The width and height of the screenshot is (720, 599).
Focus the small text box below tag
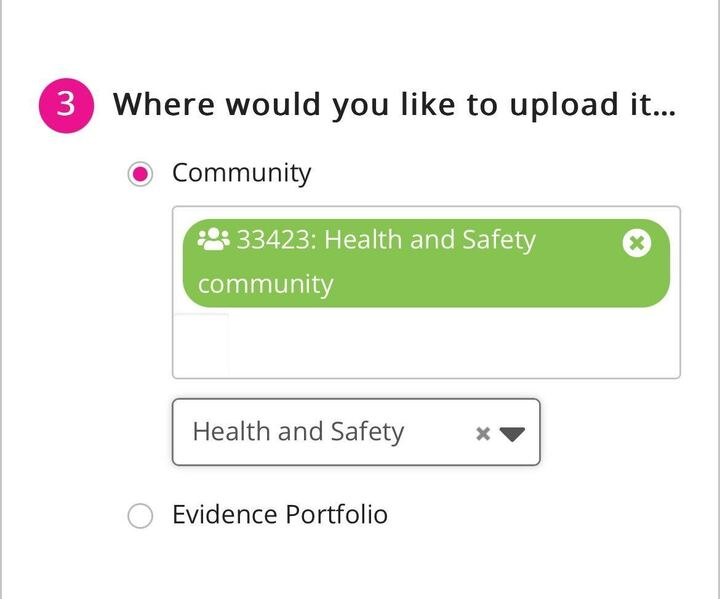click(x=201, y=344)
